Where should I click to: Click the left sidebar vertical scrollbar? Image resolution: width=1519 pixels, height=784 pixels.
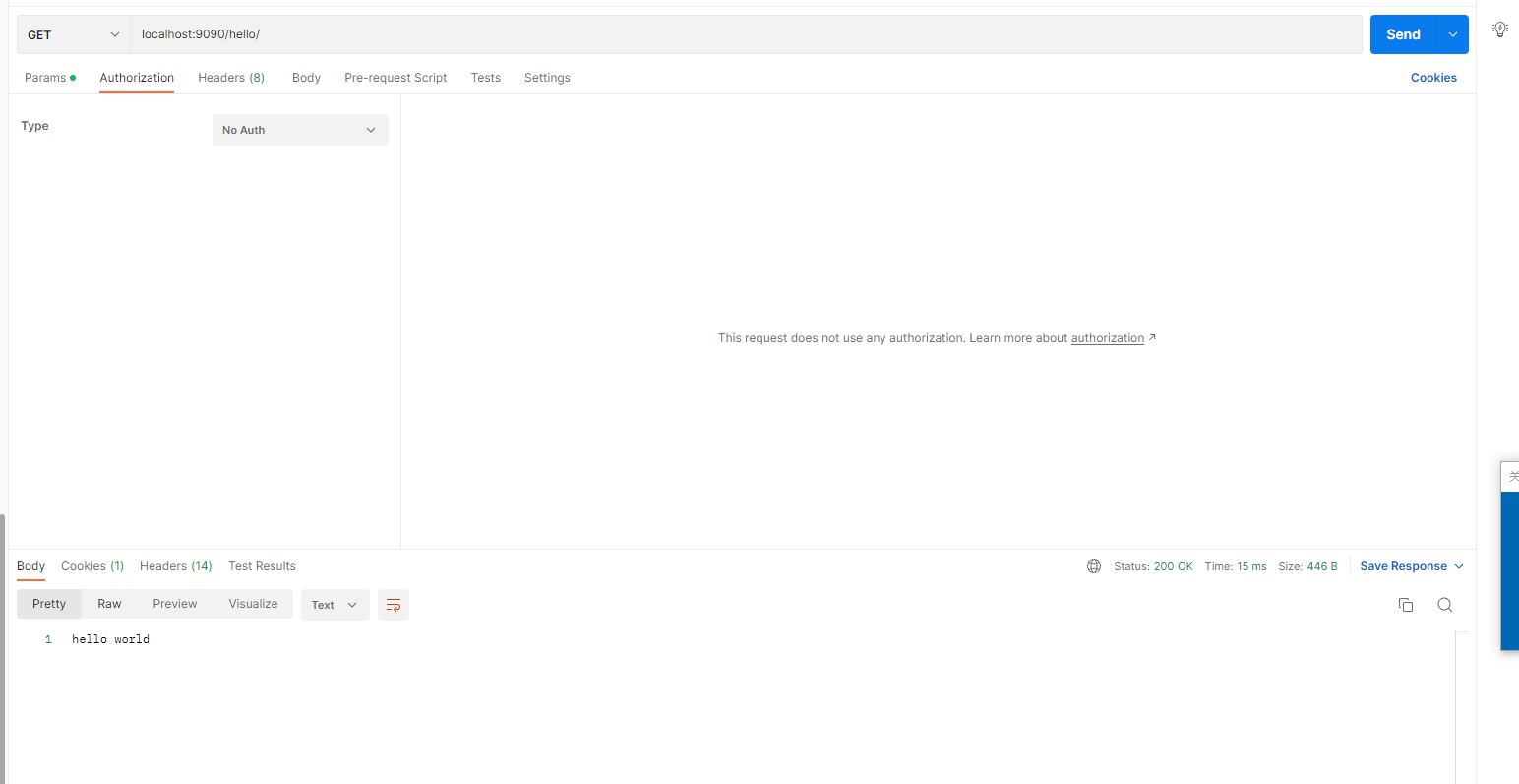(3, 649)
